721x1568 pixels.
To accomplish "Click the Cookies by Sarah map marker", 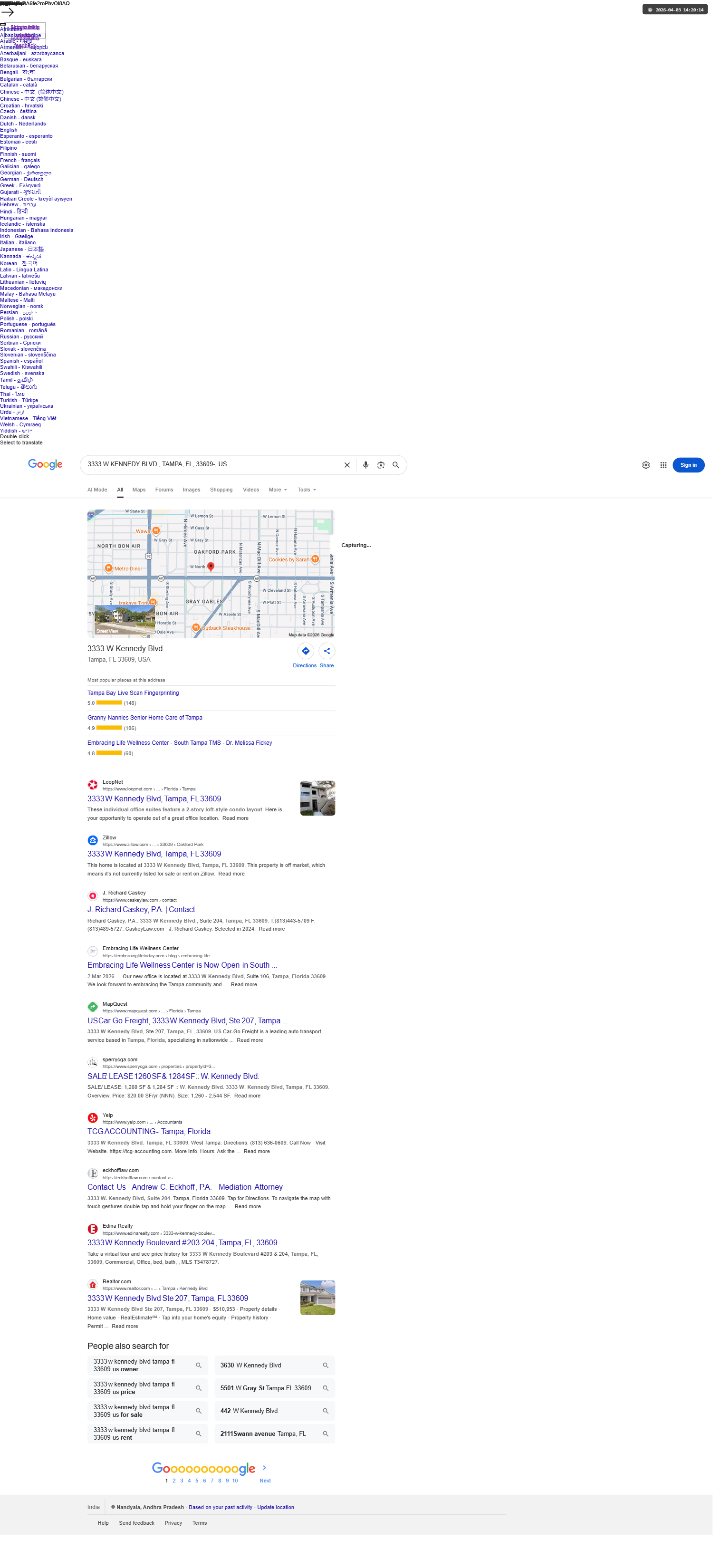I will click(315, 559).
